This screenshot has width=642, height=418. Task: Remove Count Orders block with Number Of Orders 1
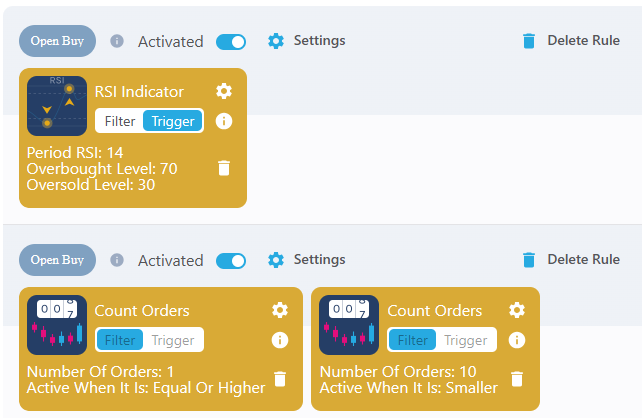(x=280, y=379)
